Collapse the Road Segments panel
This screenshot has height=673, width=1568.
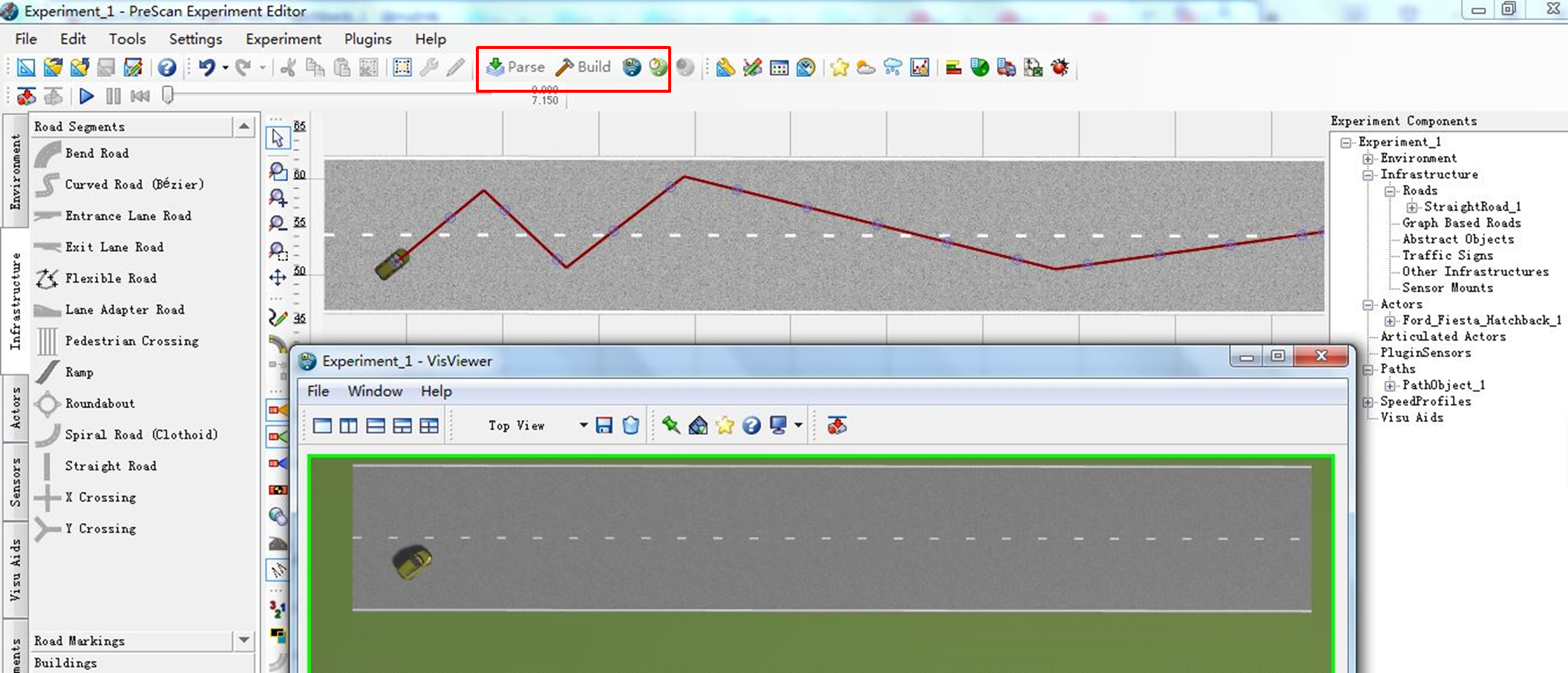tap(244, 127)
